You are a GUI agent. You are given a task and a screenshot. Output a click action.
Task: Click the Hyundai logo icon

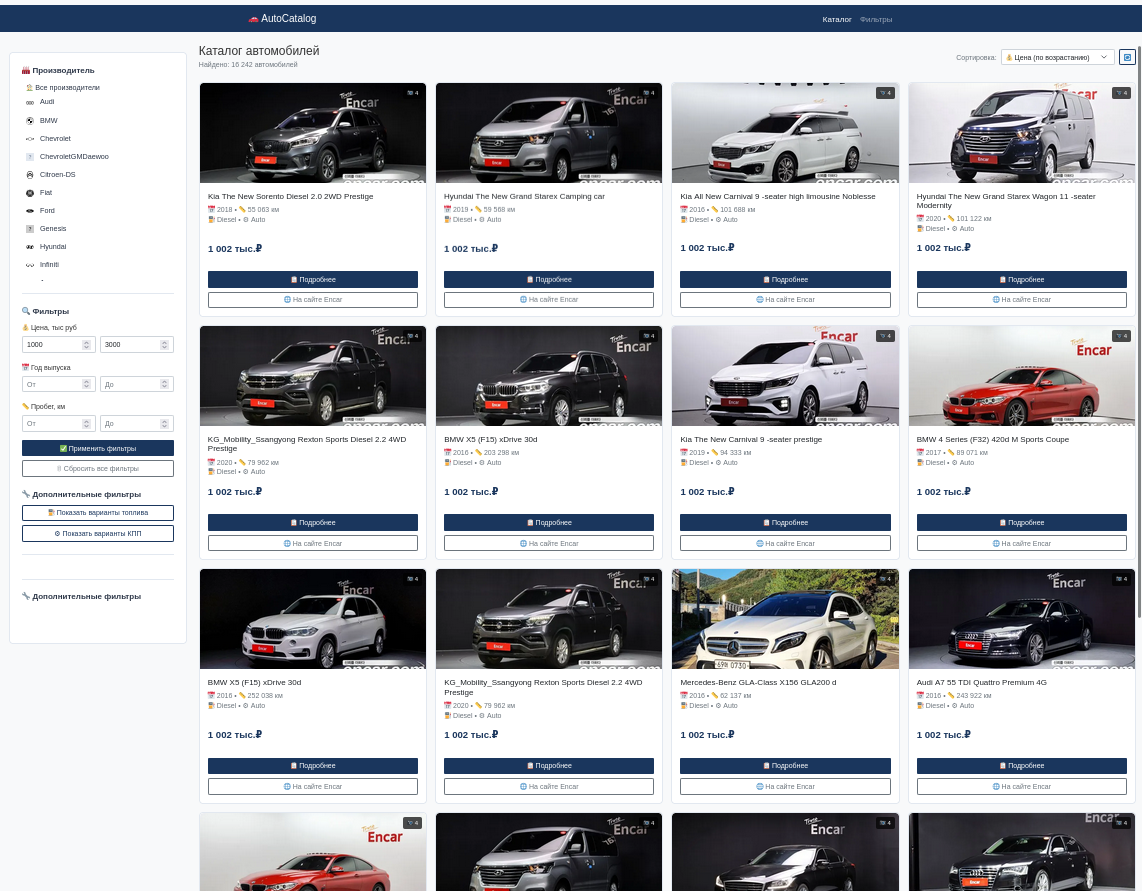click(x=30, y=247)
